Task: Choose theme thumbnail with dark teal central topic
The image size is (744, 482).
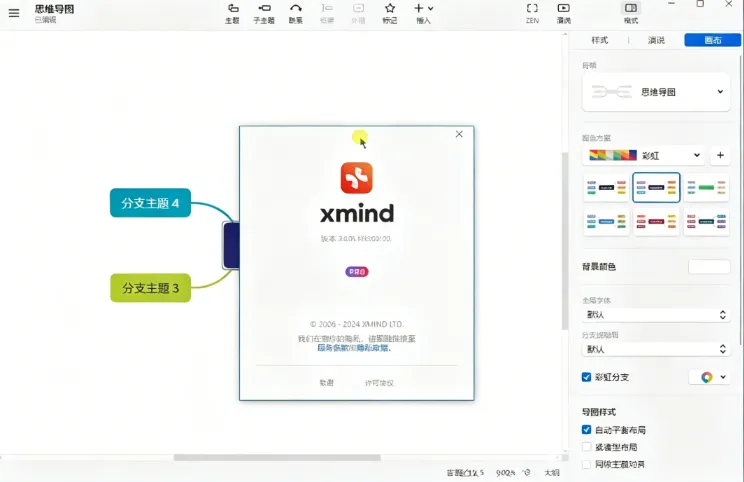Action: click(x=706, y=222)
